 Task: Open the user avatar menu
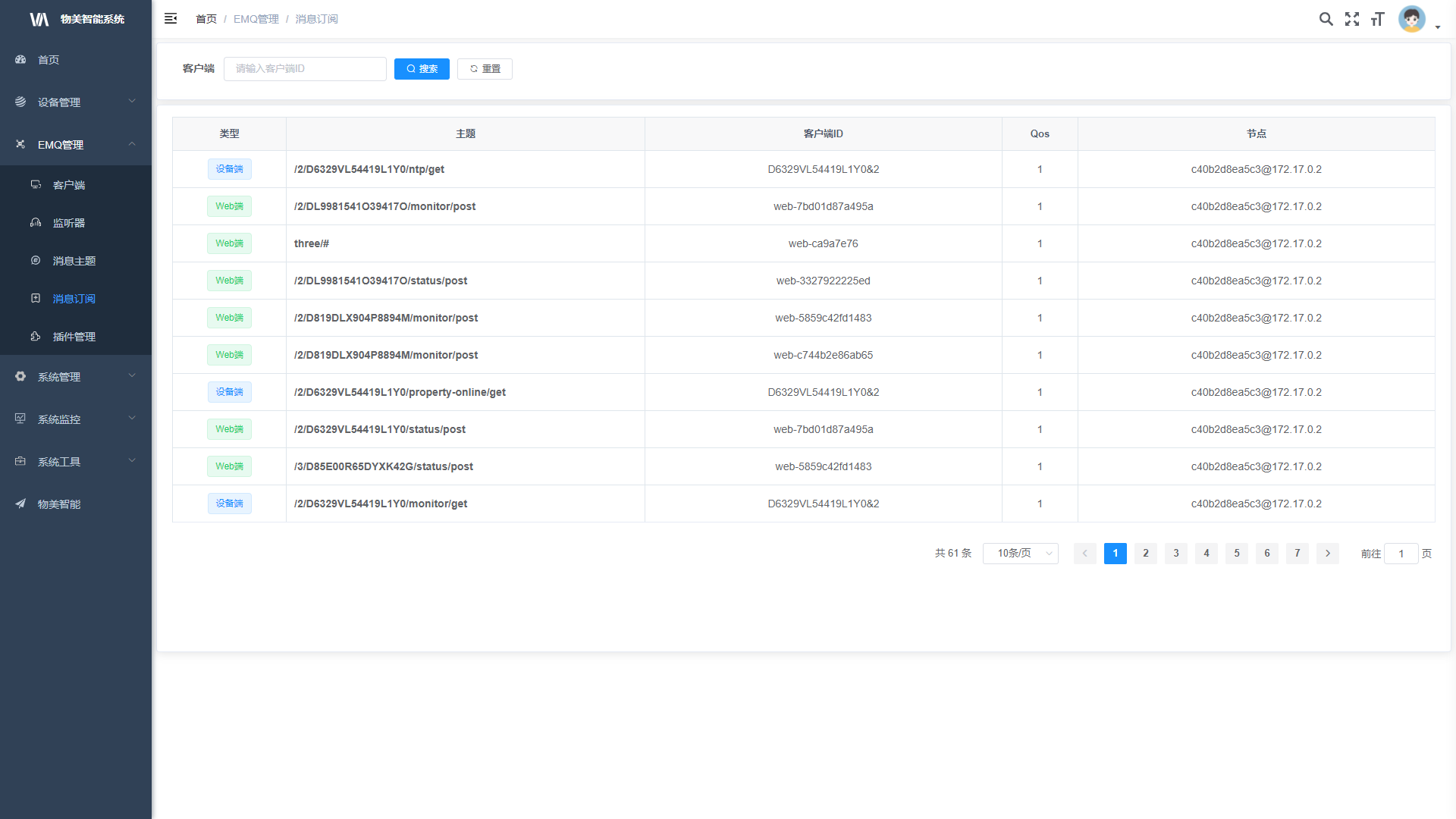tap(1414, 19)
